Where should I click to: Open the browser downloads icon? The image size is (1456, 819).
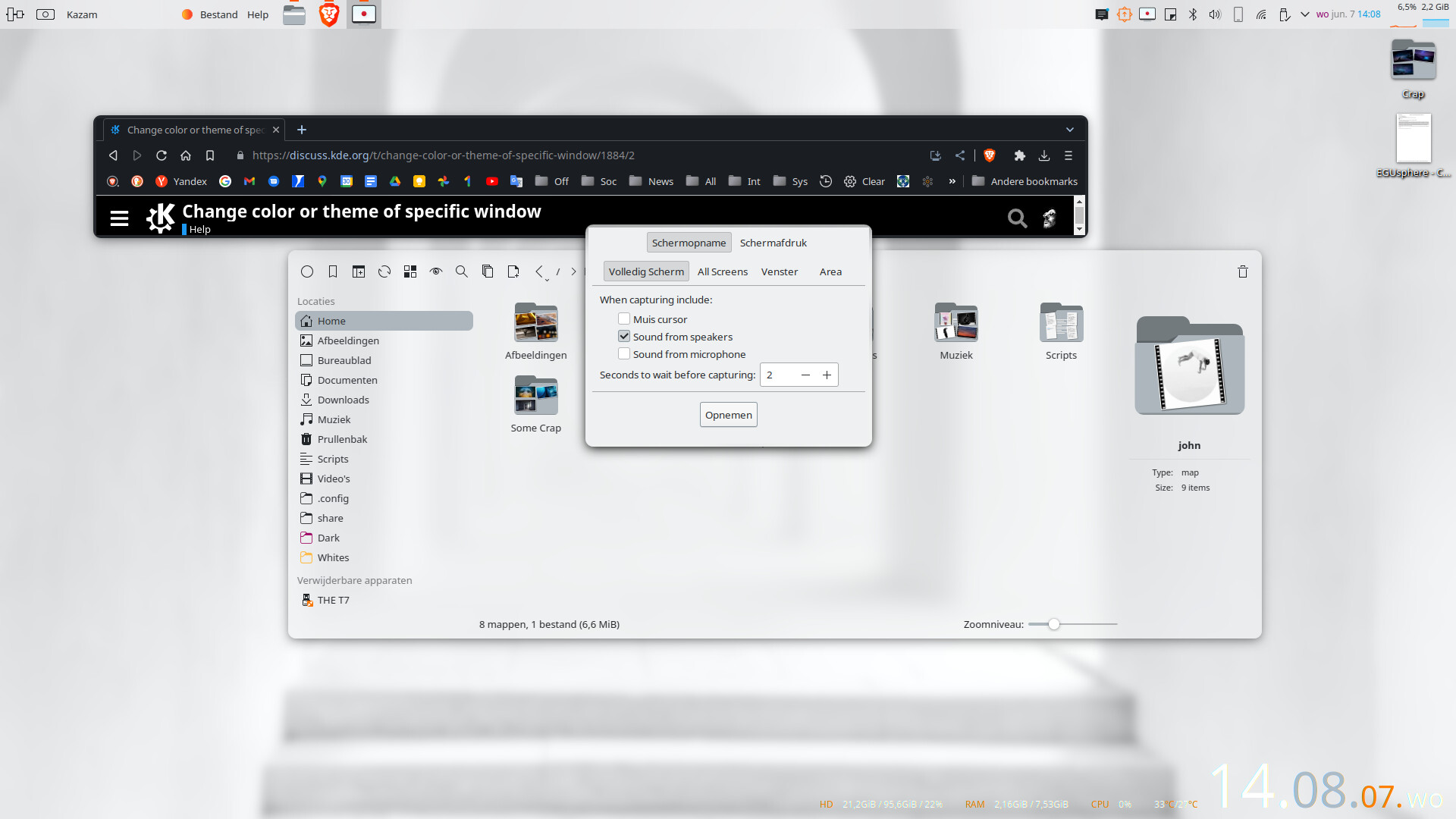point(1044,155)
